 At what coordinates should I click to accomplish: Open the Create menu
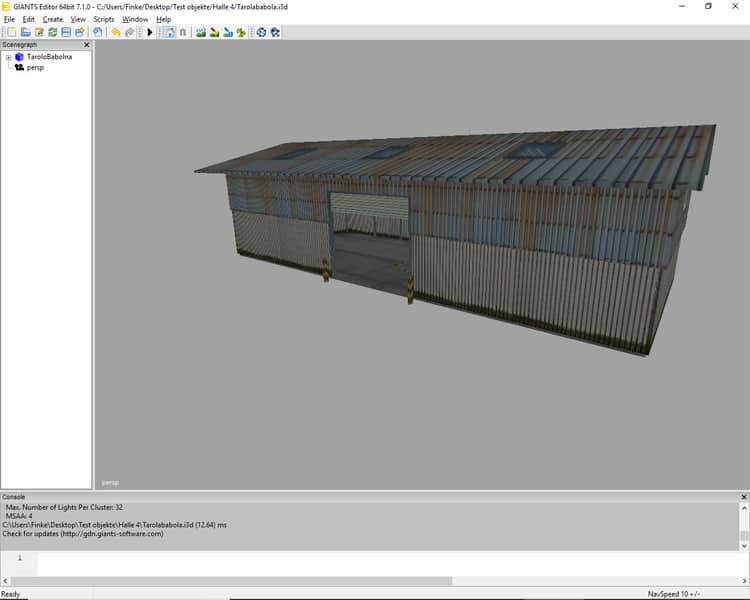[52, 19]
